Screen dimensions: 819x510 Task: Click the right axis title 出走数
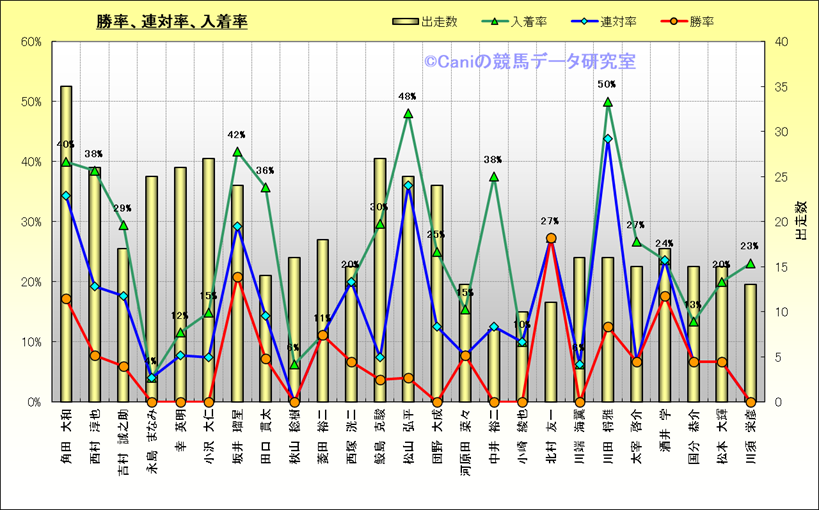(x=799, y=221)
